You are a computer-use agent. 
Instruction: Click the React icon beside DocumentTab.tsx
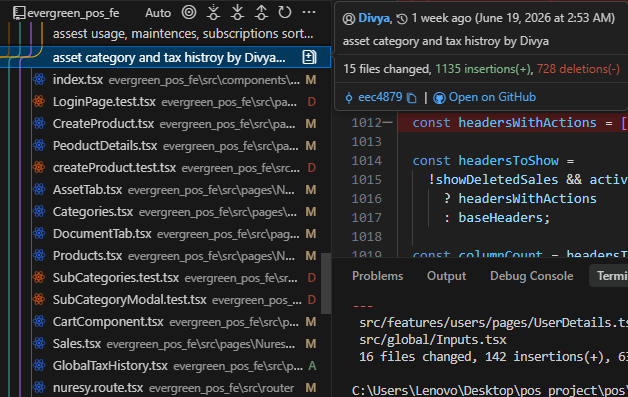coord(39,234)
